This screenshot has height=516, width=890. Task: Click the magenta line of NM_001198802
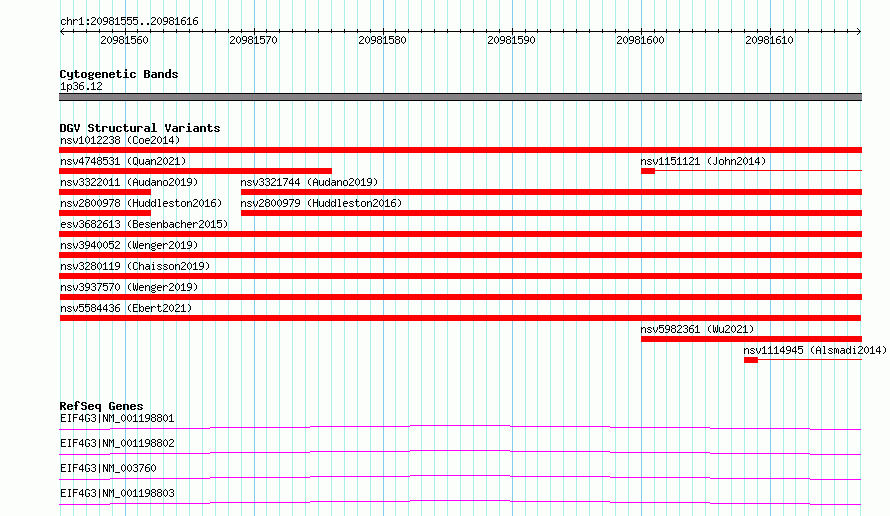pos(460,452)
